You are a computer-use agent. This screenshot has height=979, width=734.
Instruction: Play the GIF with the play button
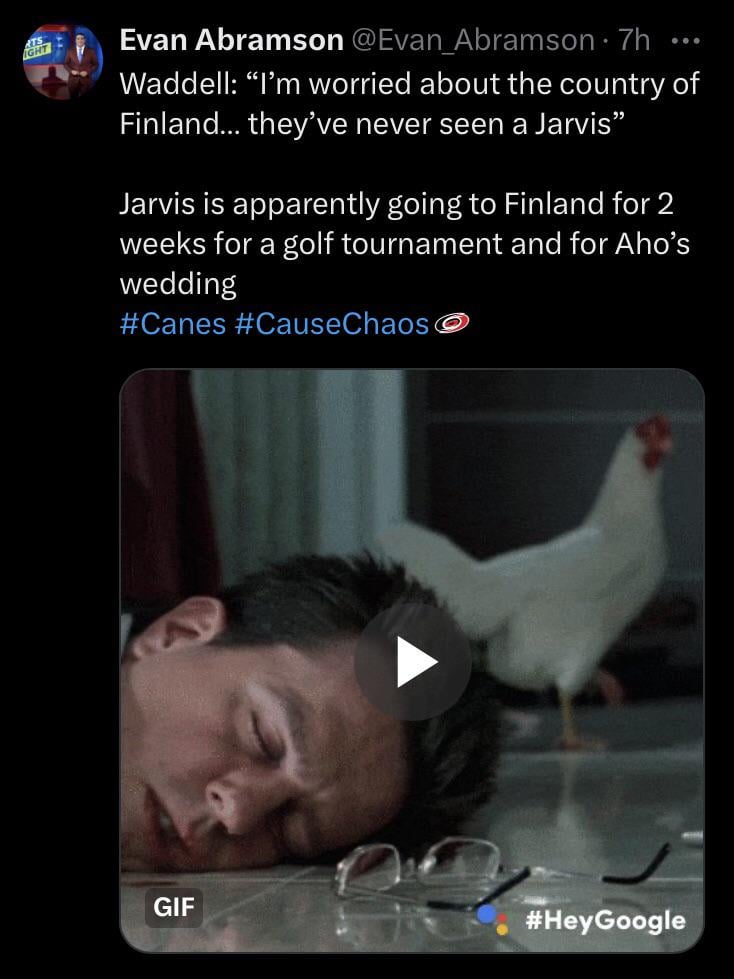(x=413, y=661)
